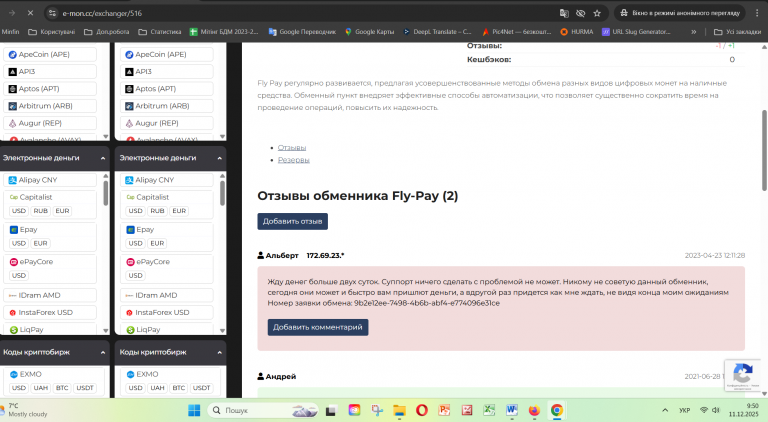The width and height of the screenshot is (768, 422).
Task: Select IDram AMD in left column
Action: pyautogui.click(x=50, y=295)
